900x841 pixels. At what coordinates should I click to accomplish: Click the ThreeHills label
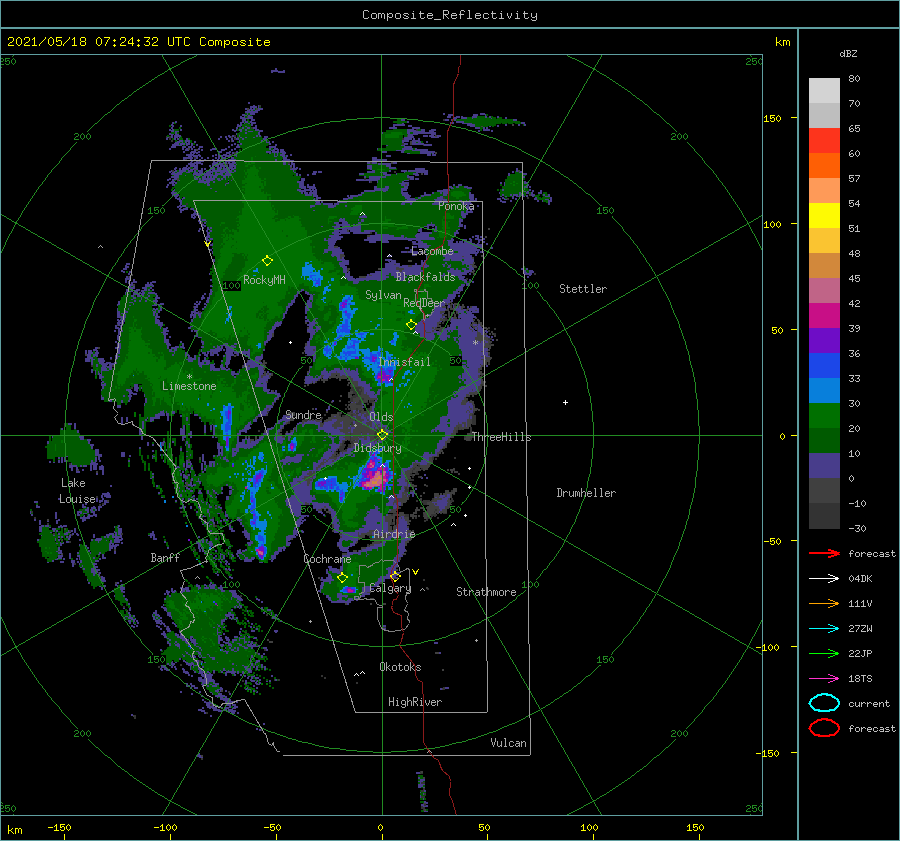pos(501,437)
